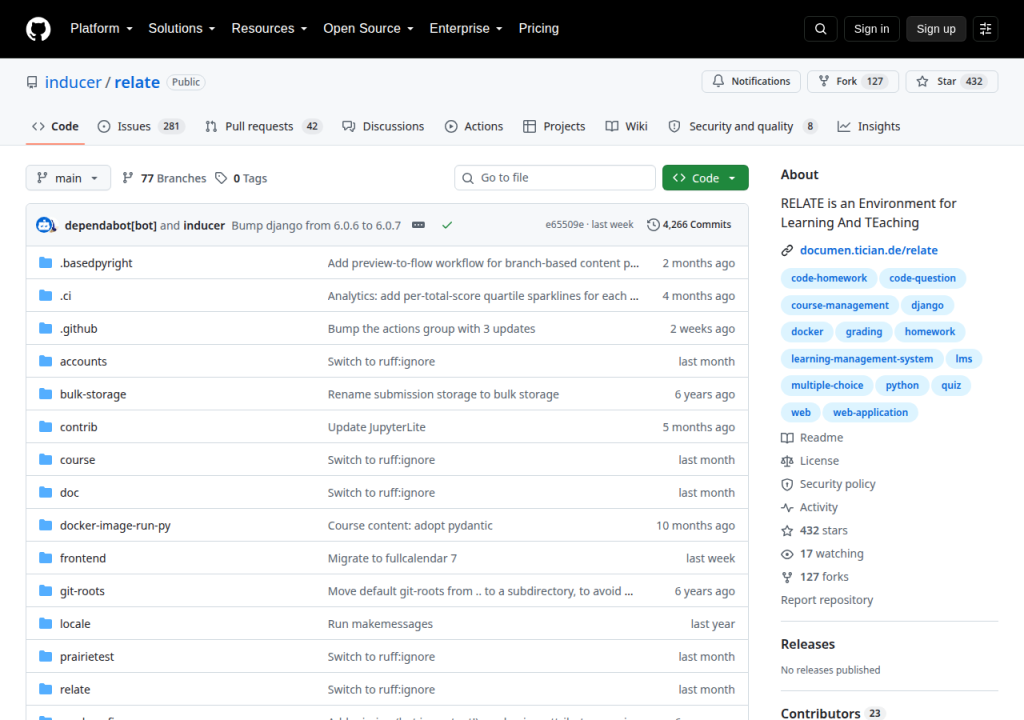Open the inducer owner link
This screenshot has width=1024, height=720.
tap(73, 82)
